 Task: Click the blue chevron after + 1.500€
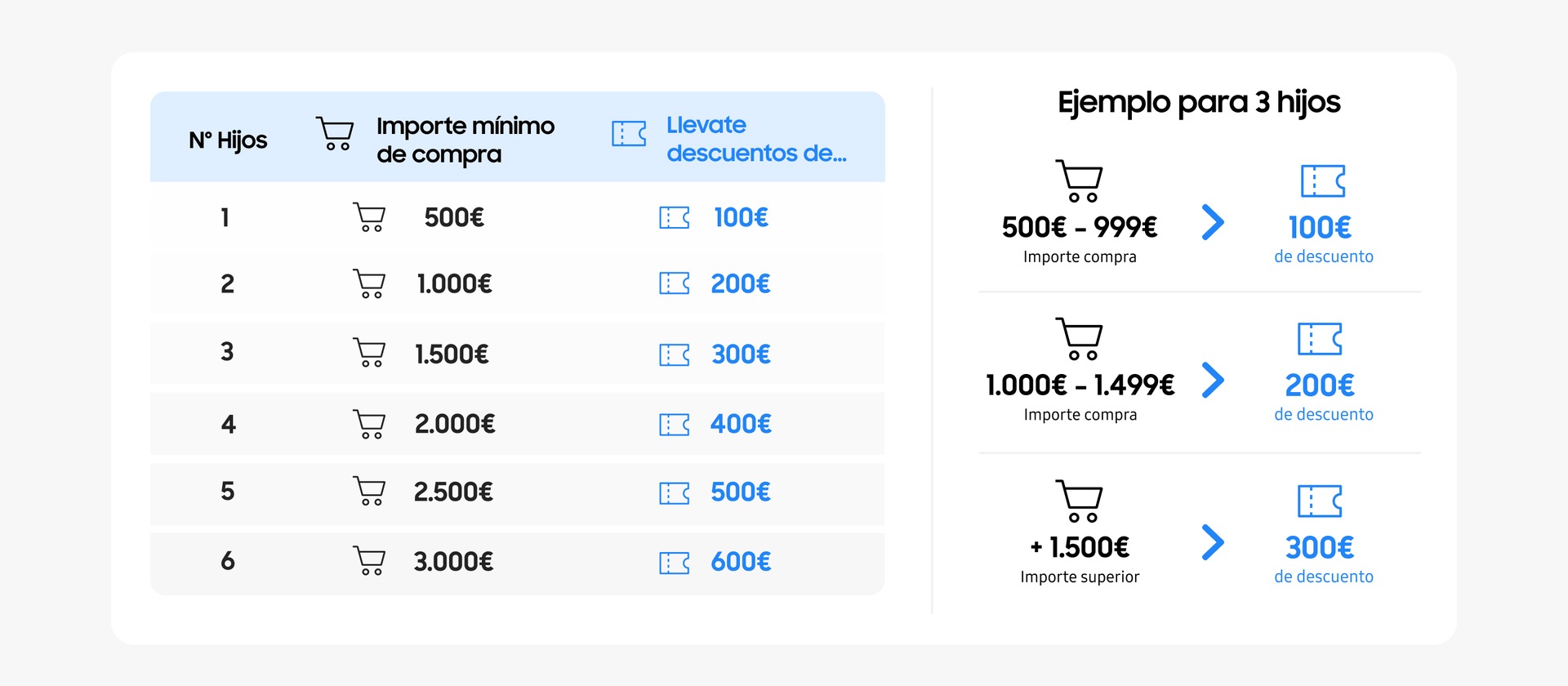click(1214, 542)
